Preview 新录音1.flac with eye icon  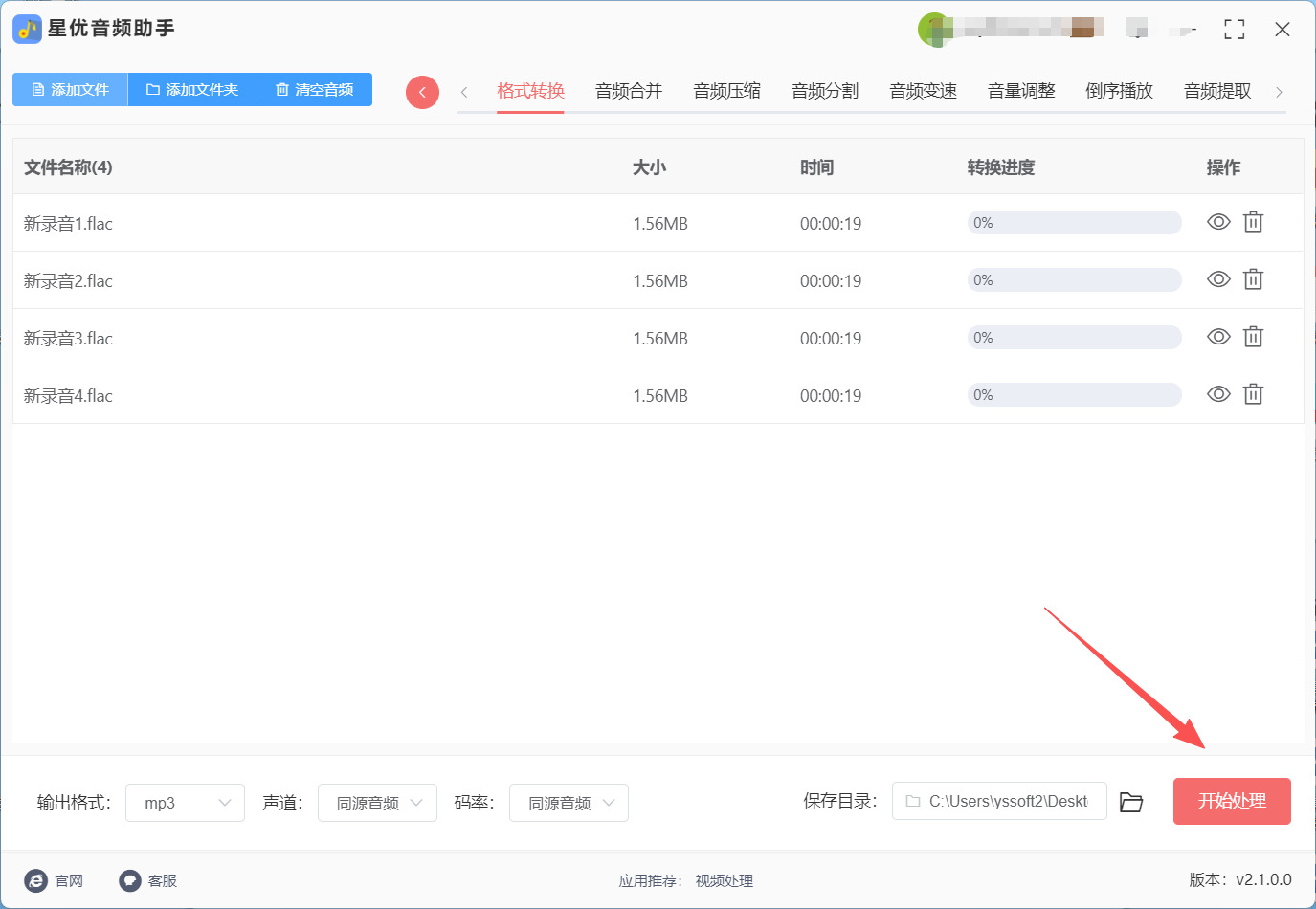point(1217,222)
